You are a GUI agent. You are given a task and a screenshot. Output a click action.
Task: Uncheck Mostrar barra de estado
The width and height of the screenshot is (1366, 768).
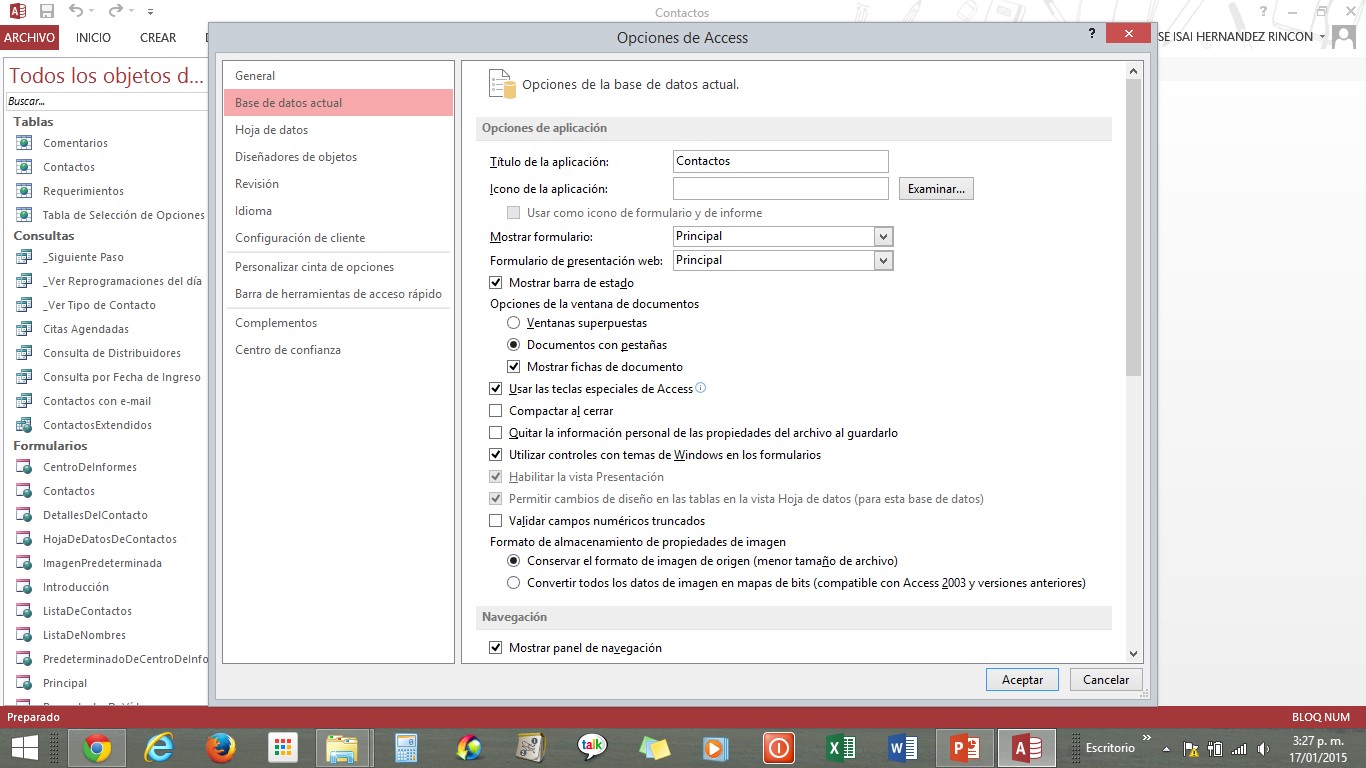(x=496, y=283)
